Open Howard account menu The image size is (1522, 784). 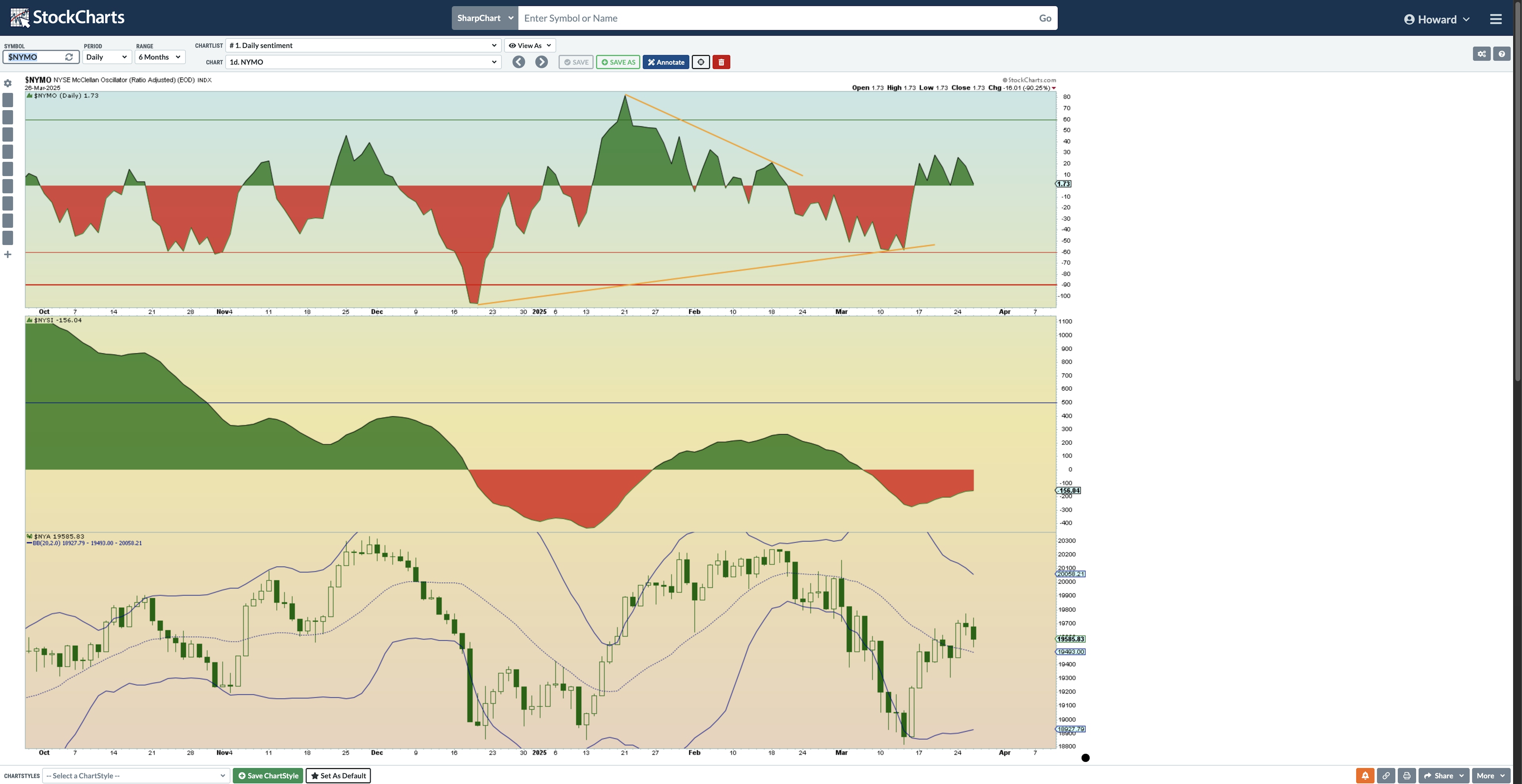1436,19
